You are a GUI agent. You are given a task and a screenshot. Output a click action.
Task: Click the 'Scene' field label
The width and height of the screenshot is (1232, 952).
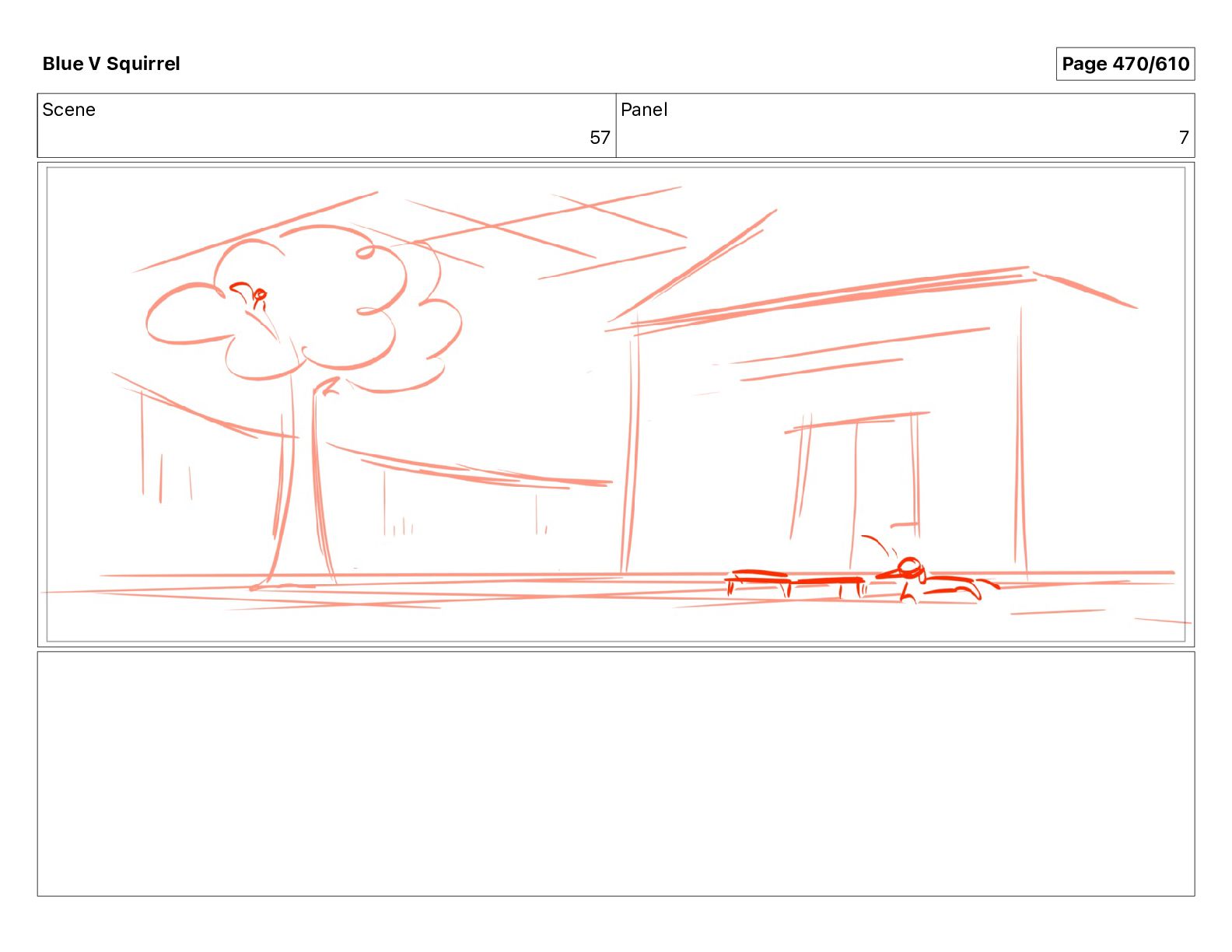click(x=68, y=110)
